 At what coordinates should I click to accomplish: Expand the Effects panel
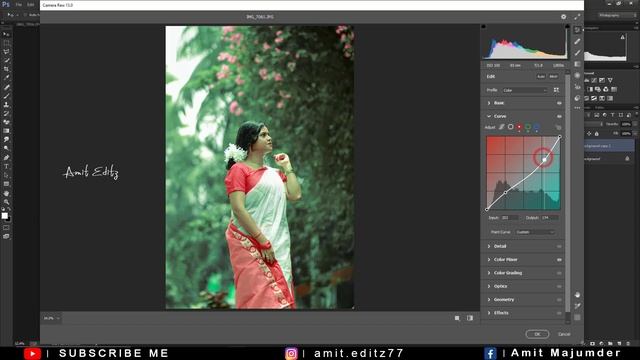pos(489,313)
